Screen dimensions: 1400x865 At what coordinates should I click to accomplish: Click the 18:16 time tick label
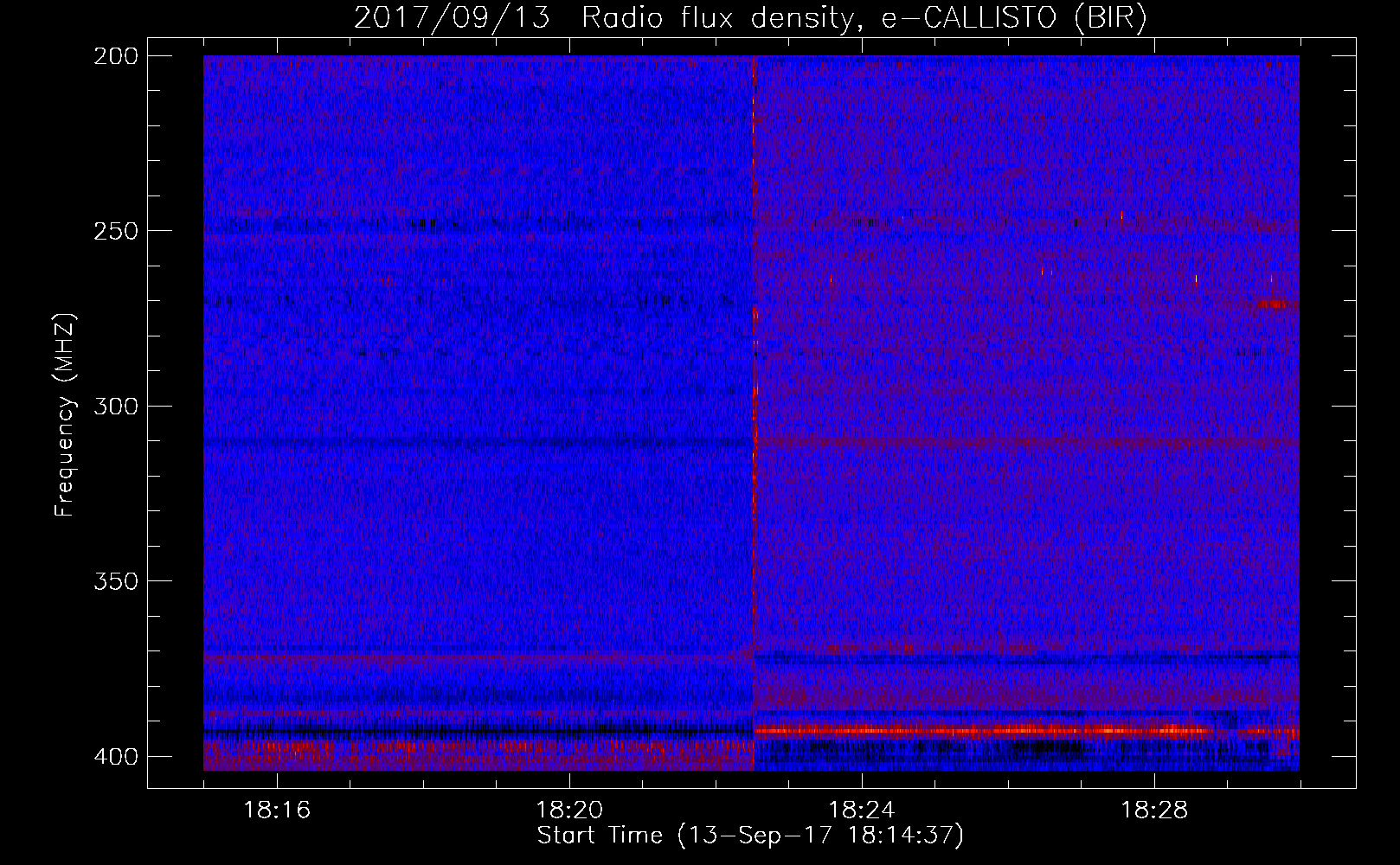coord(277,811)
